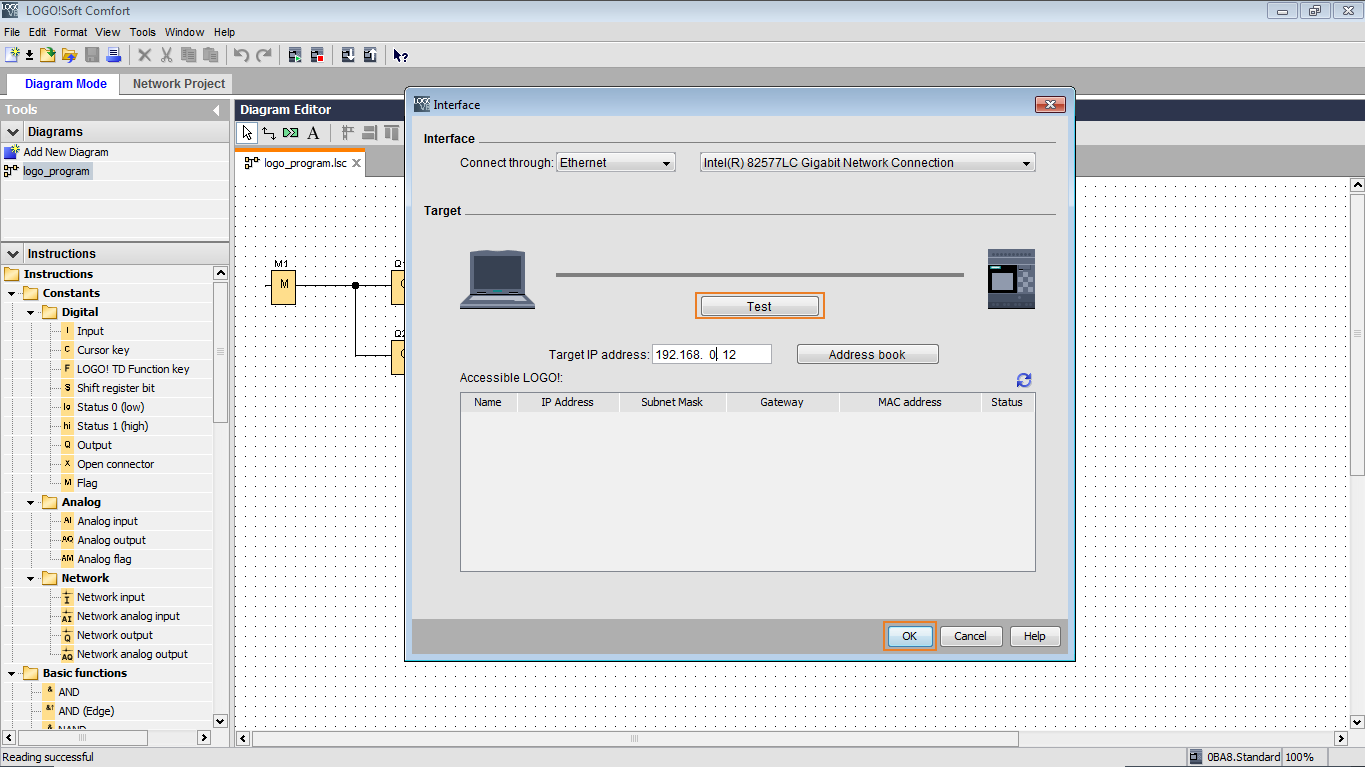1365x767 pixels.
Task: Click the Target IP address field
Action: coord(711,355)
